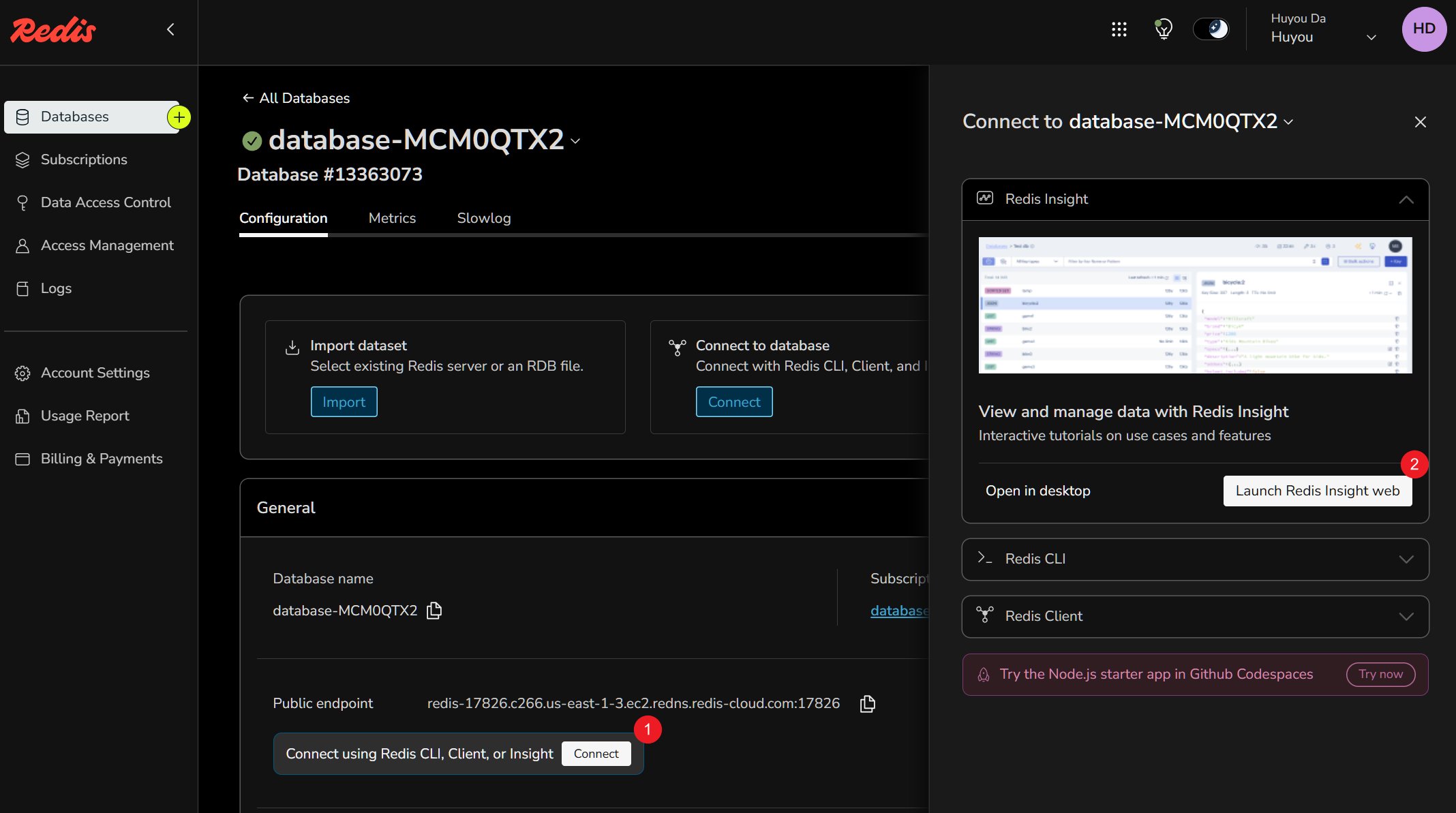The height and width of the screenshot is (813, 1456).
Task: Select the public endpoint address text
Action: coord(633,703)
